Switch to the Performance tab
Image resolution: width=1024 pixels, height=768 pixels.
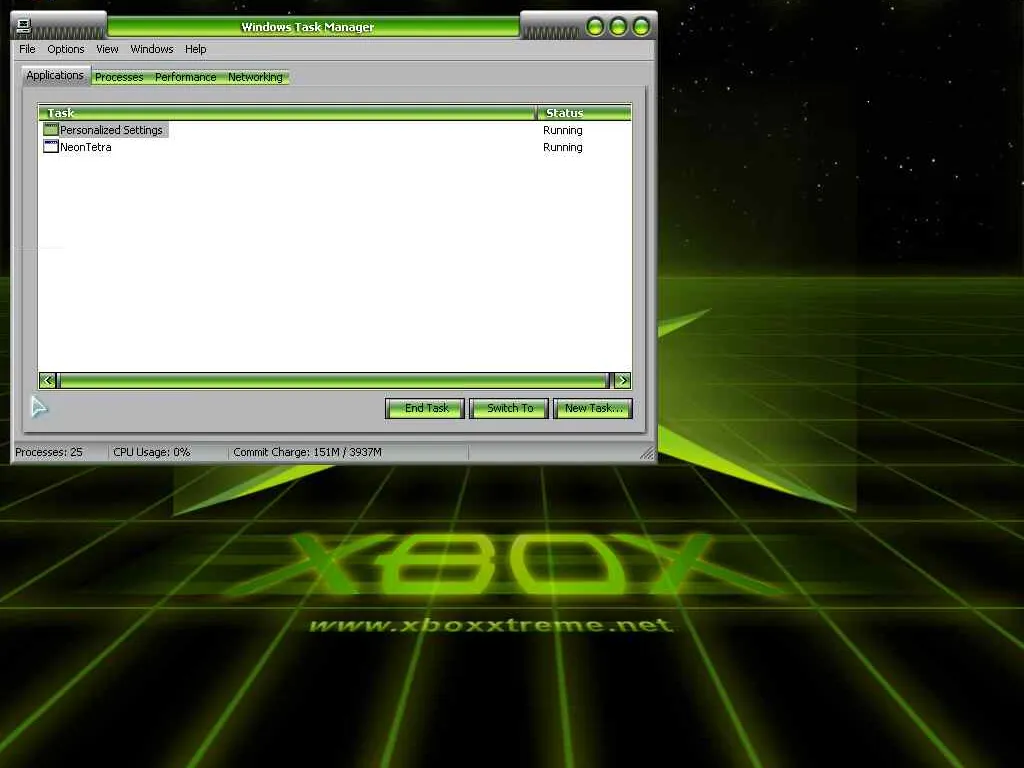coord(185,77)
